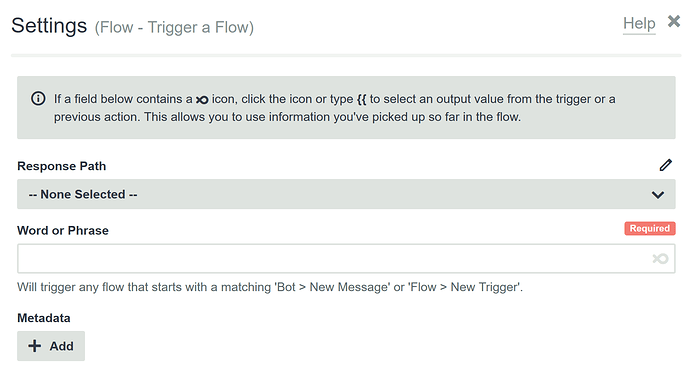Click the plus icon on the Add button
The image size is (690, 384).
(x=35, y=346)
